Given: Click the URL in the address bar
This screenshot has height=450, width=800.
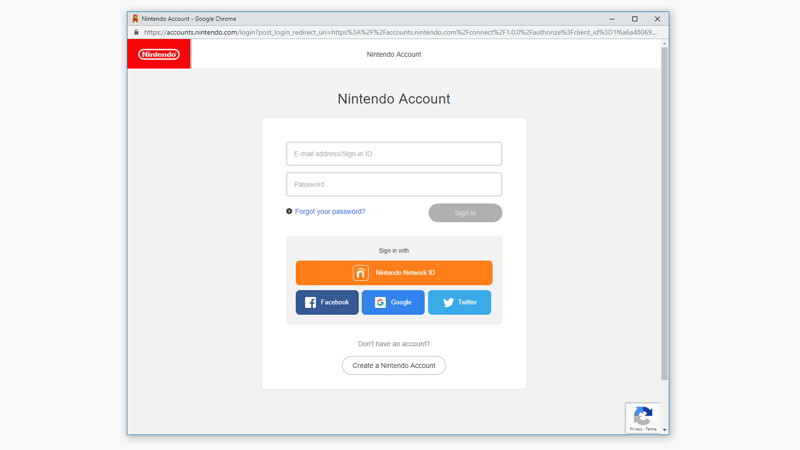Looking at the screenshot, I should [x=400, y=32].
